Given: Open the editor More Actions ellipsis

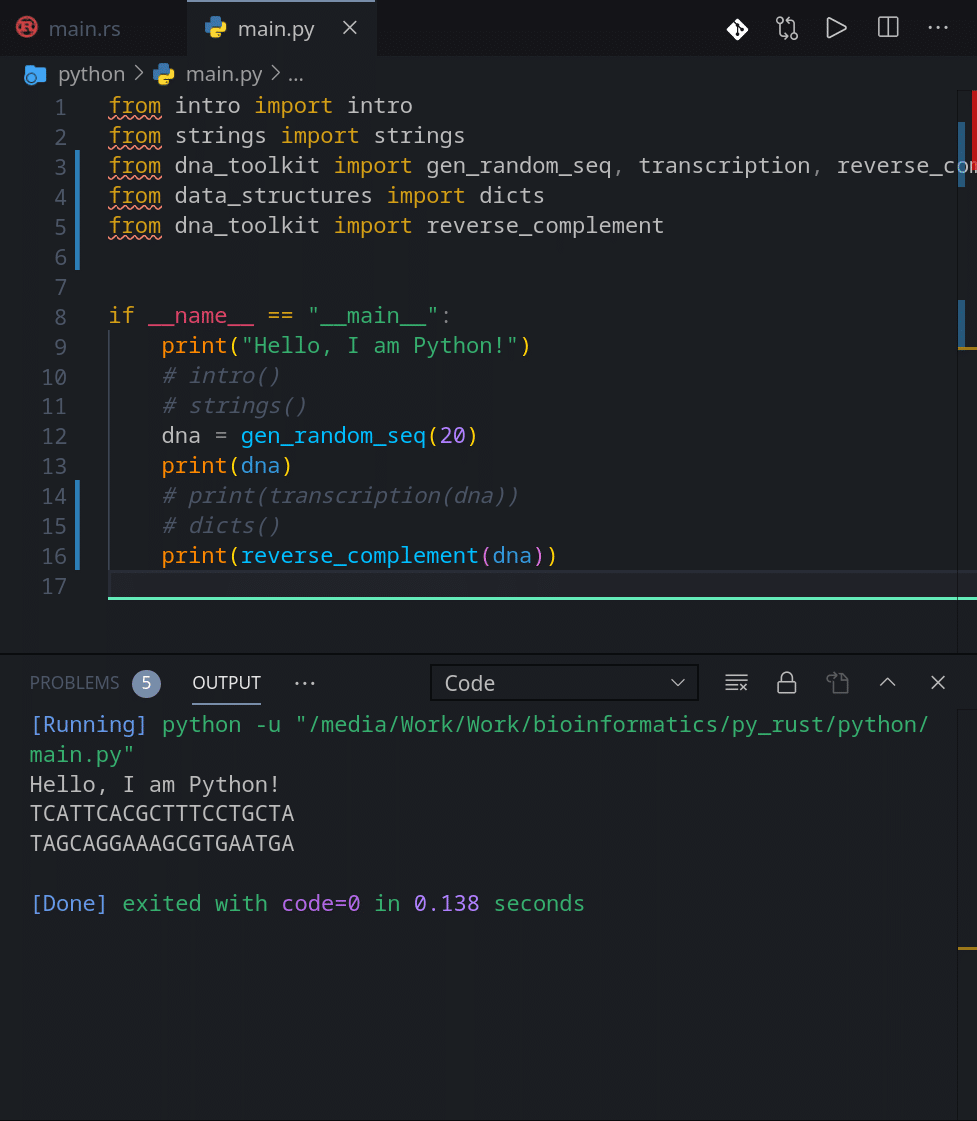Looking at the screenshot, I should click(x=938, y=28).
